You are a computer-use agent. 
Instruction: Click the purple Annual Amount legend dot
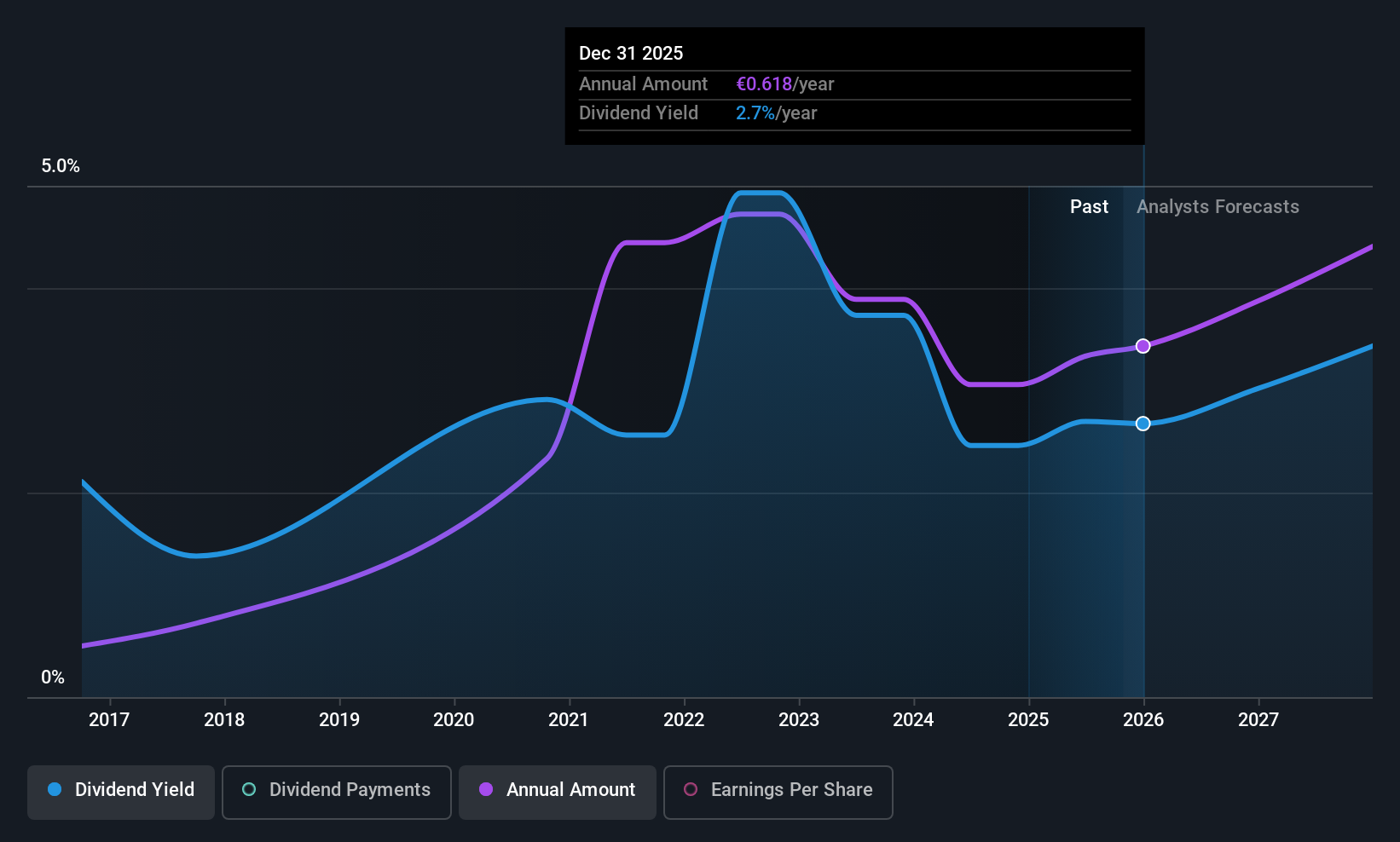coord(486,790)
